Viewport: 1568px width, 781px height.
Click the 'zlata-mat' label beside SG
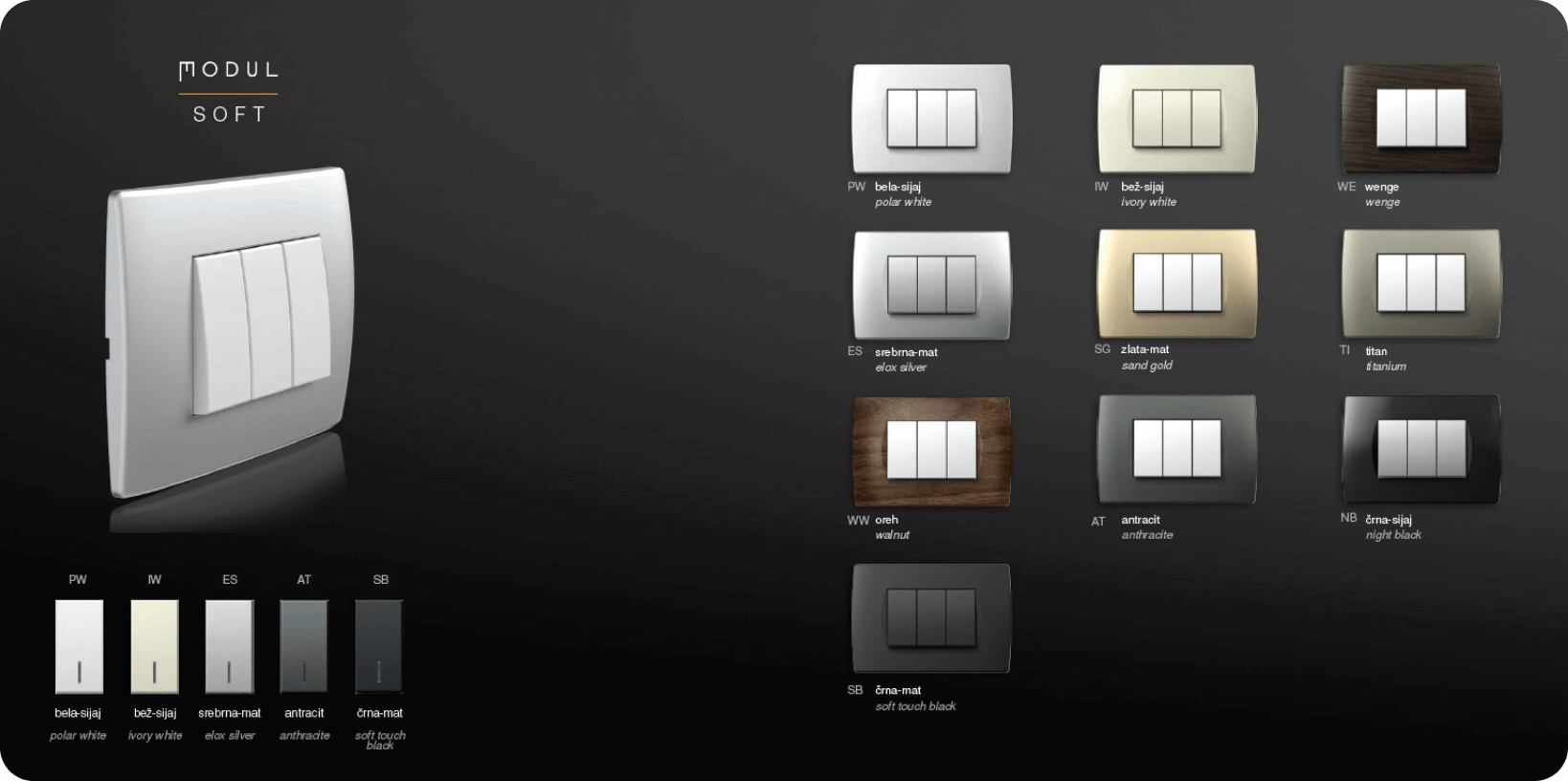1145,349
